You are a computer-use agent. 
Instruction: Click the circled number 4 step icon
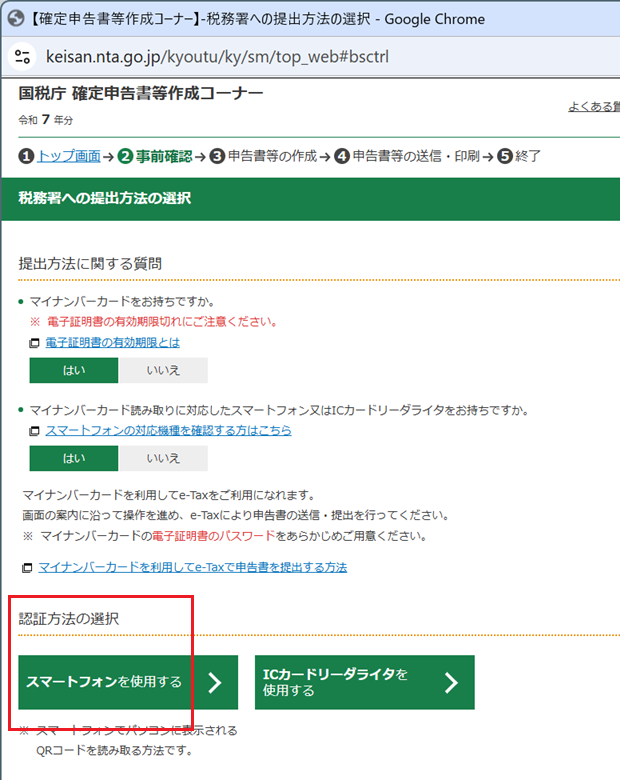[x=342, y=156]
